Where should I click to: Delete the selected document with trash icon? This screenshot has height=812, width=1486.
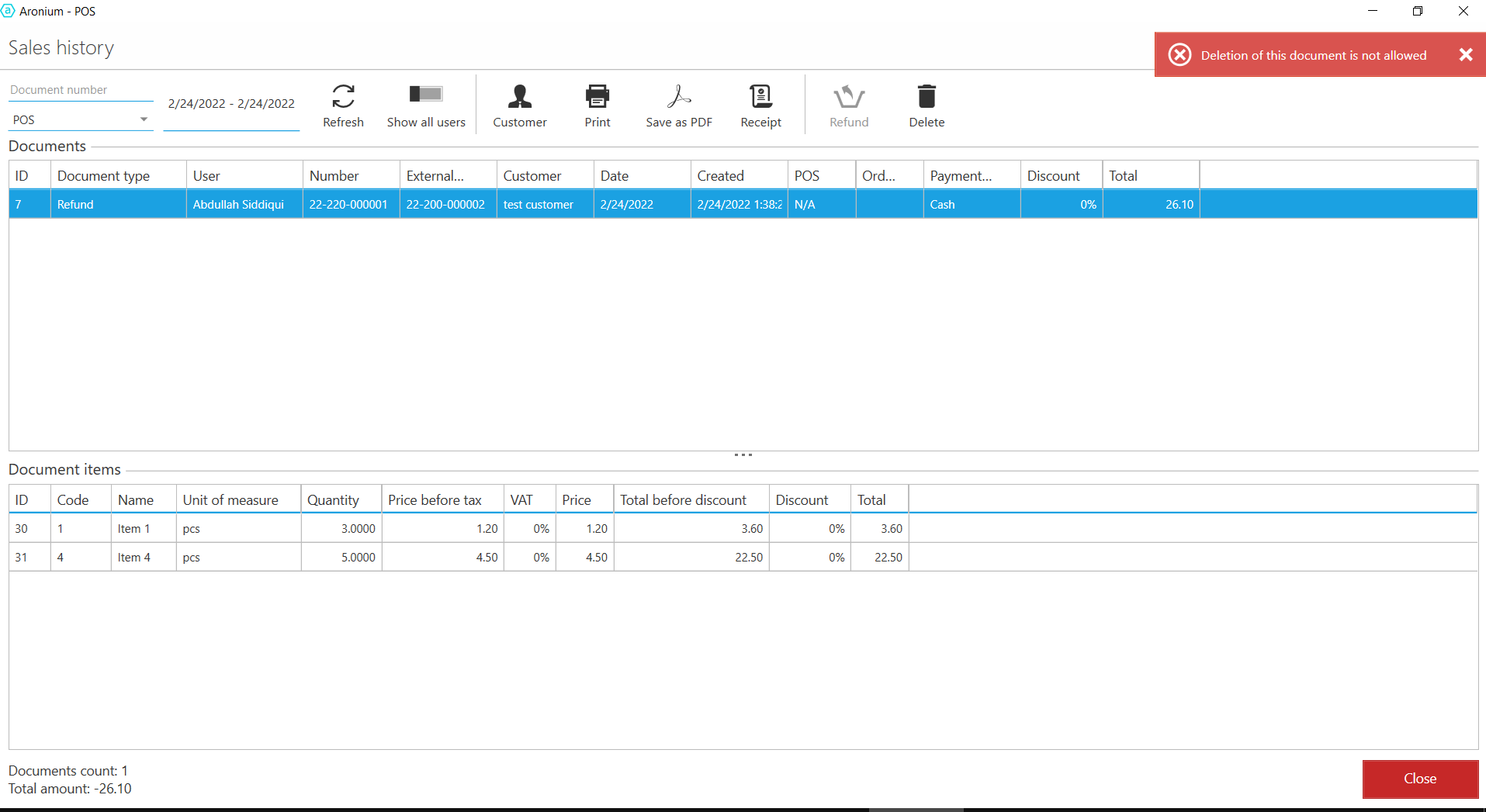(927, 97)
